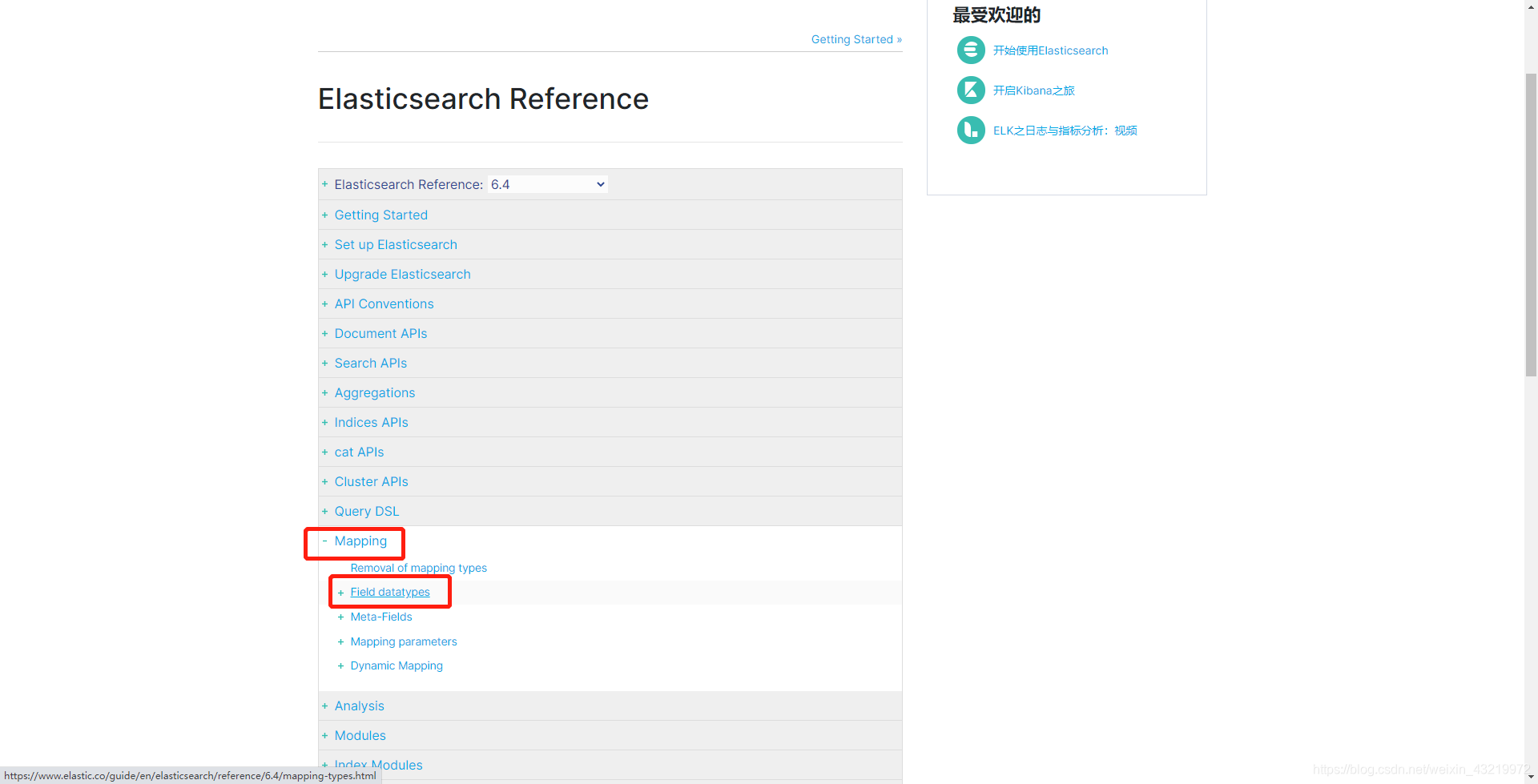Open the Cluster APIs link
Screen dimensions: 1538x784
tap(372, 481)
